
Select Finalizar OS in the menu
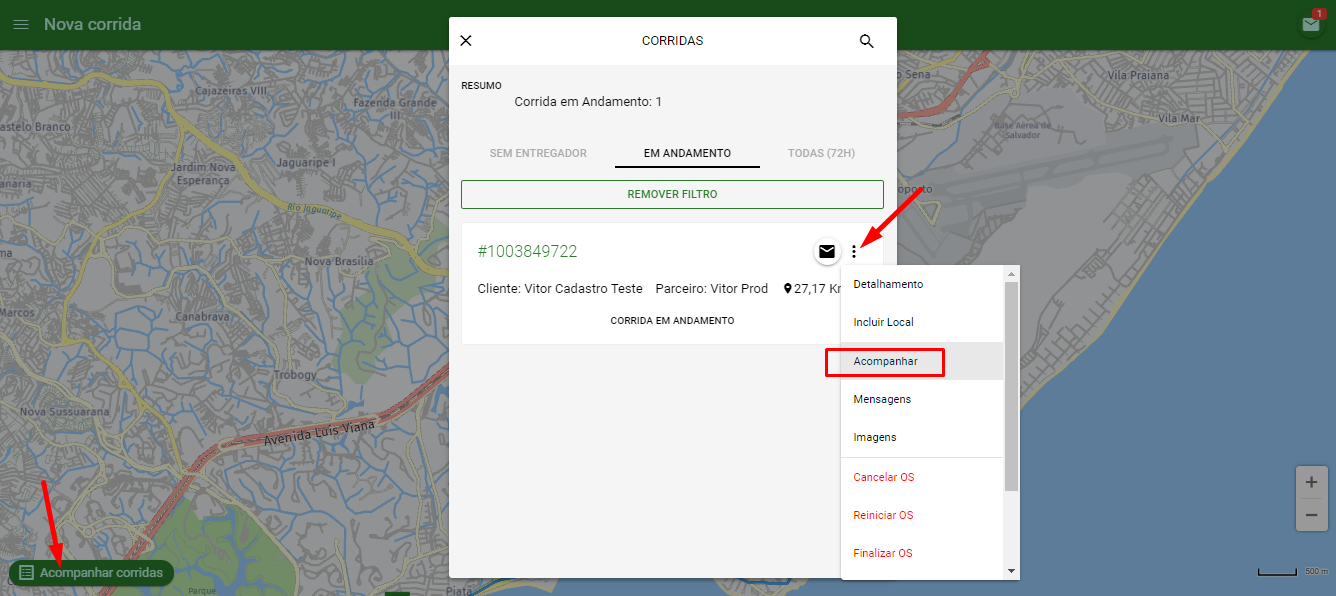(922, 553)
